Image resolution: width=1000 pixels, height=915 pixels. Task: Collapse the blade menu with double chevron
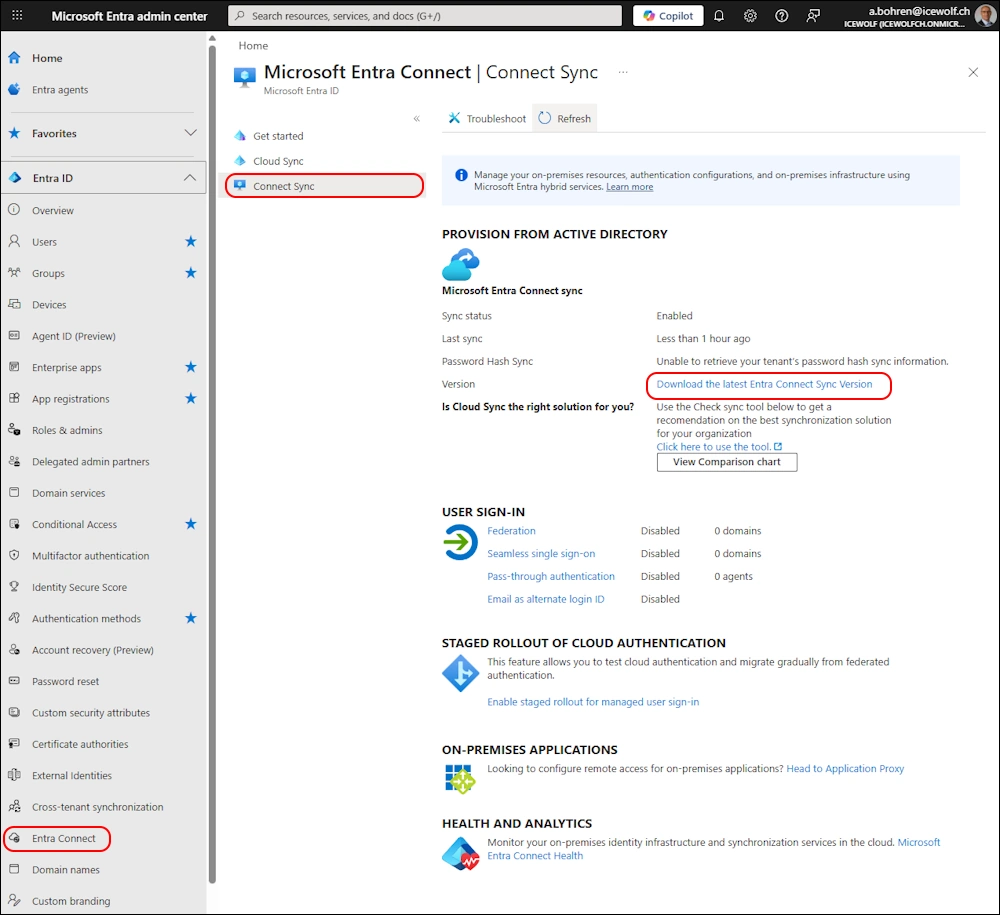point(417,118)
